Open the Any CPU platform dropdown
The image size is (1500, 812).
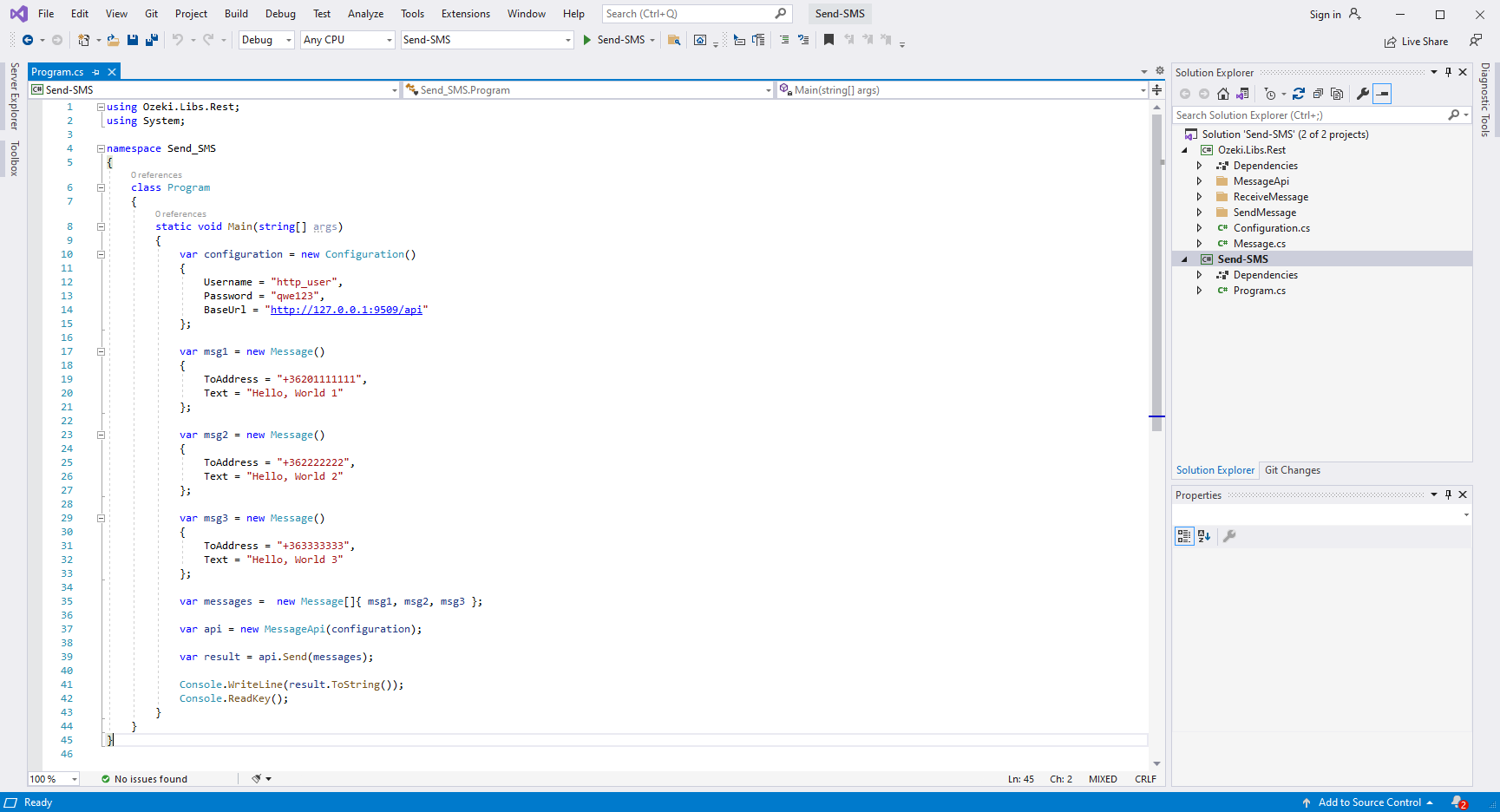[348, 40]
